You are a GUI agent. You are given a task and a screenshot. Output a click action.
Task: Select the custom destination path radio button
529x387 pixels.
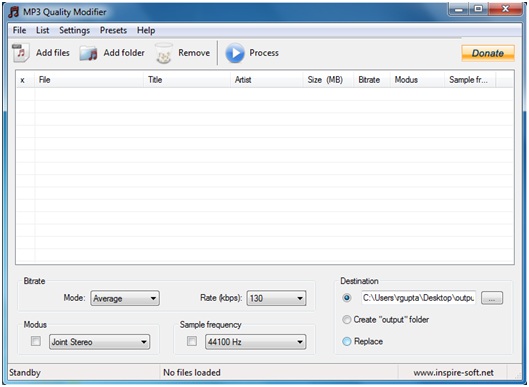[x=346, y=298]
